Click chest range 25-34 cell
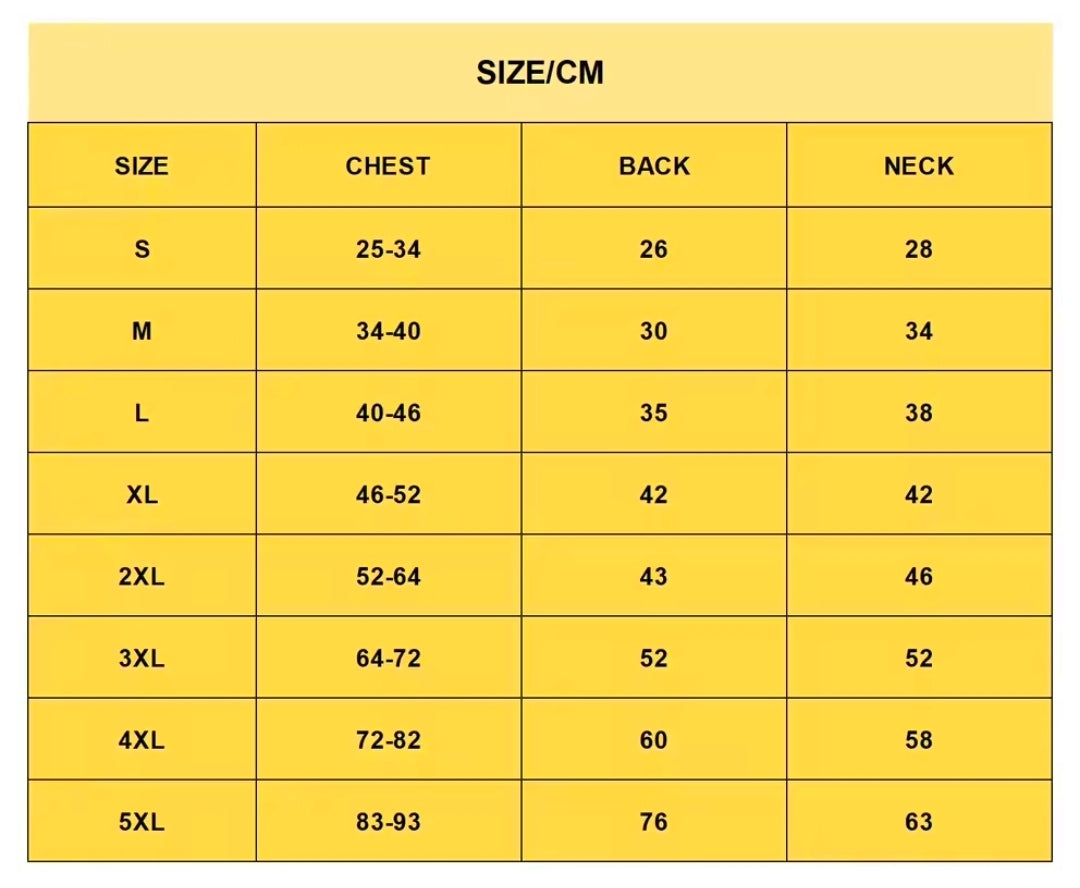Image resolution: width=1080 pixels, height=888 pixels. coord(388,249)
